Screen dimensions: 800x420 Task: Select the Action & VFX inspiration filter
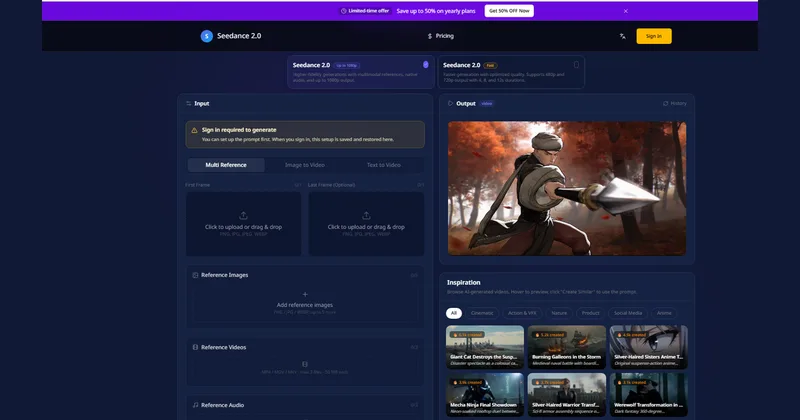(x=522, y=313)
